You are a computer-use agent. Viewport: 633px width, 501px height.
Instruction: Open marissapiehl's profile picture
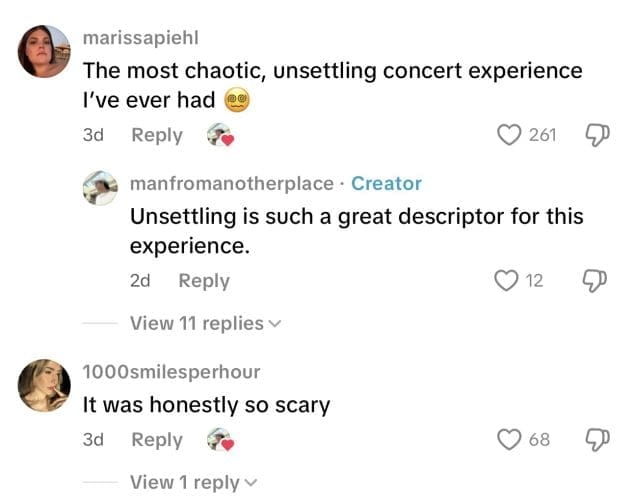44,51
